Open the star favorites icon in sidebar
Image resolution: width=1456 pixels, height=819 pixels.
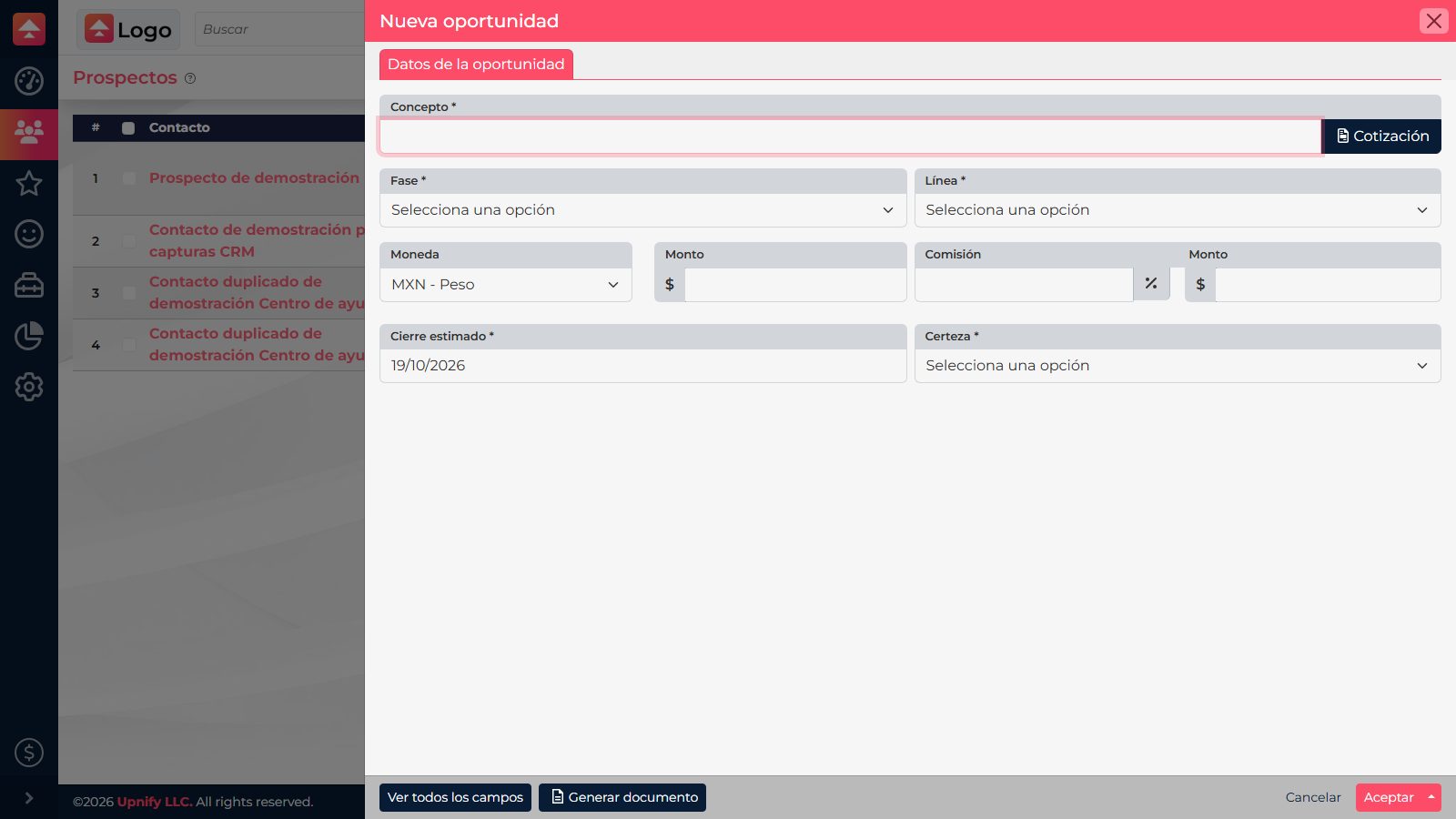pyautogui.click(x=29, y=183)
